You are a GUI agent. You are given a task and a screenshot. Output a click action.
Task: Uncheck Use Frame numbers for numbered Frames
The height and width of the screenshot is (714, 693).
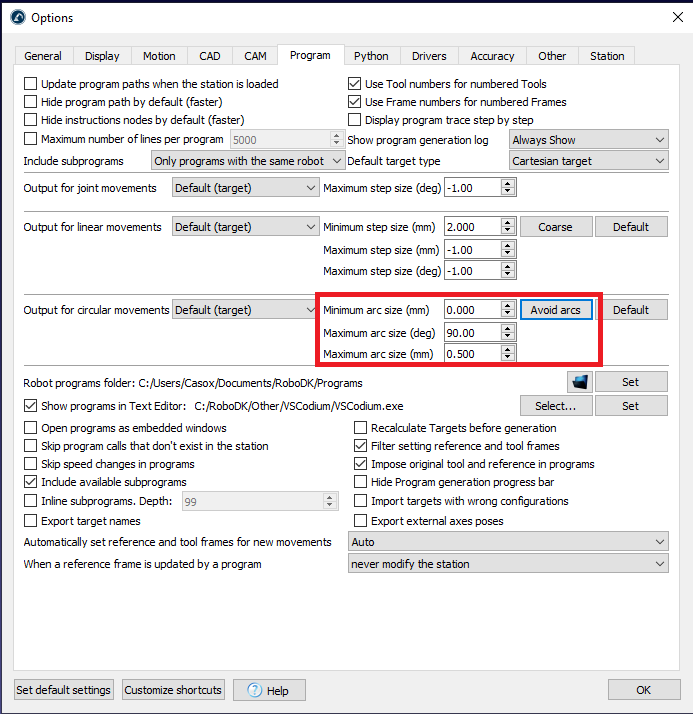(354, 102)
